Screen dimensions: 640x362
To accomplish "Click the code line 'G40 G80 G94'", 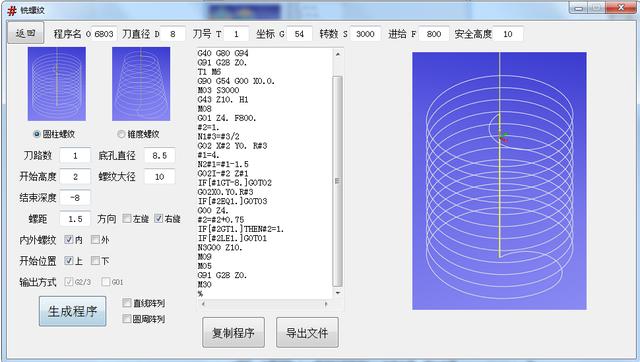I will click(223, 53).
